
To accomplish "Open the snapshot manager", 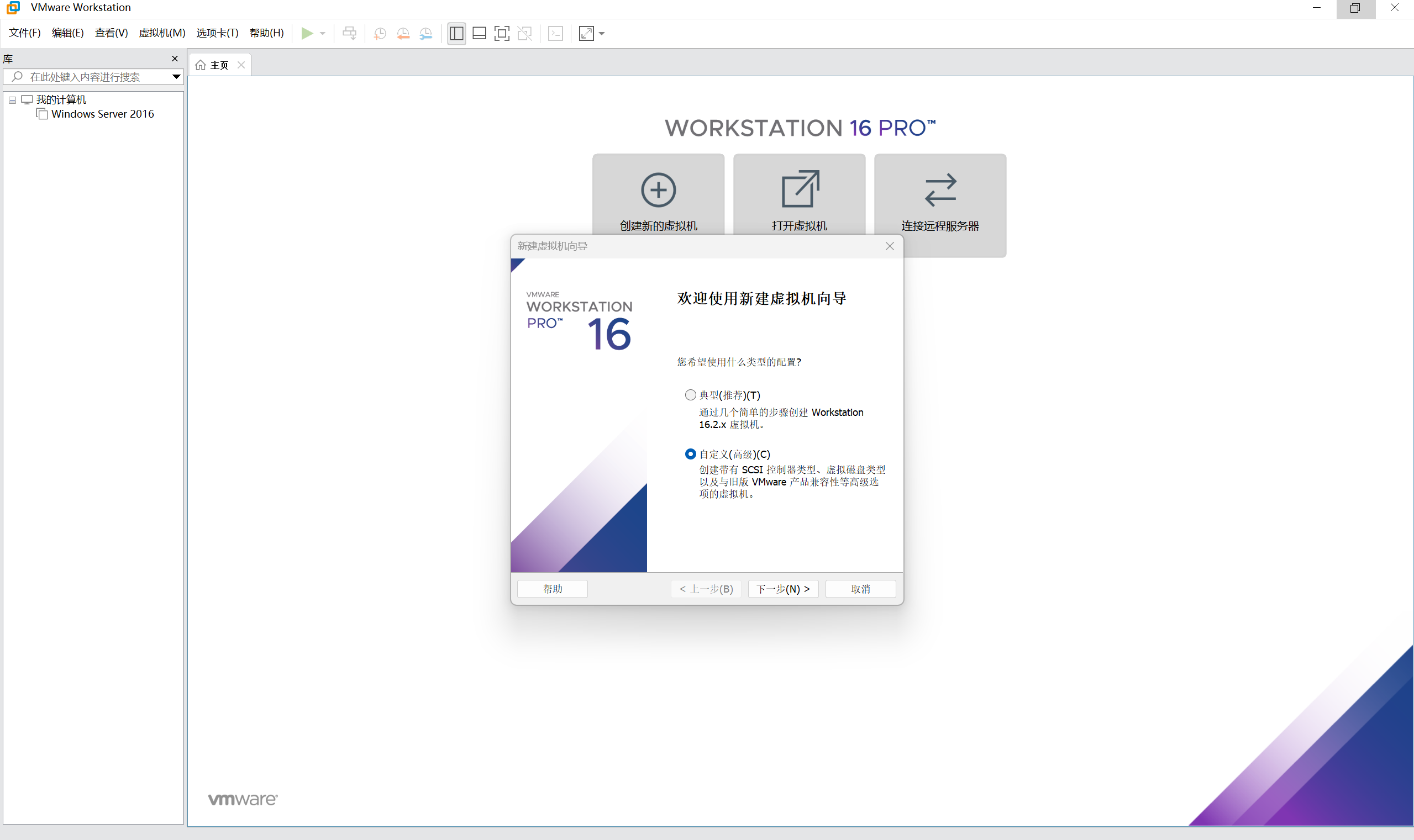I will [427, 33].
